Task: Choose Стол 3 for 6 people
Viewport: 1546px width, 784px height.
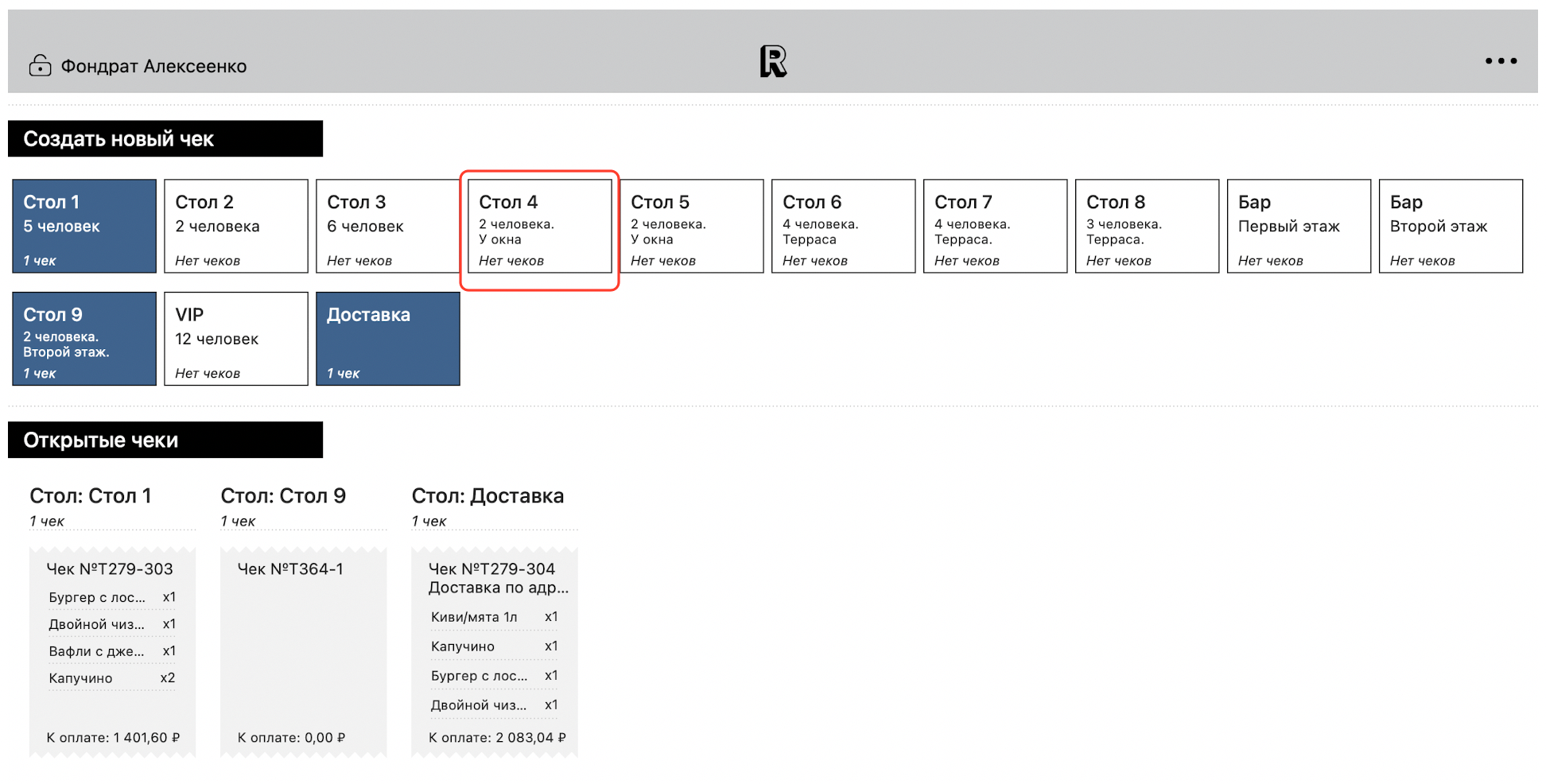Action: click(387, 227)
